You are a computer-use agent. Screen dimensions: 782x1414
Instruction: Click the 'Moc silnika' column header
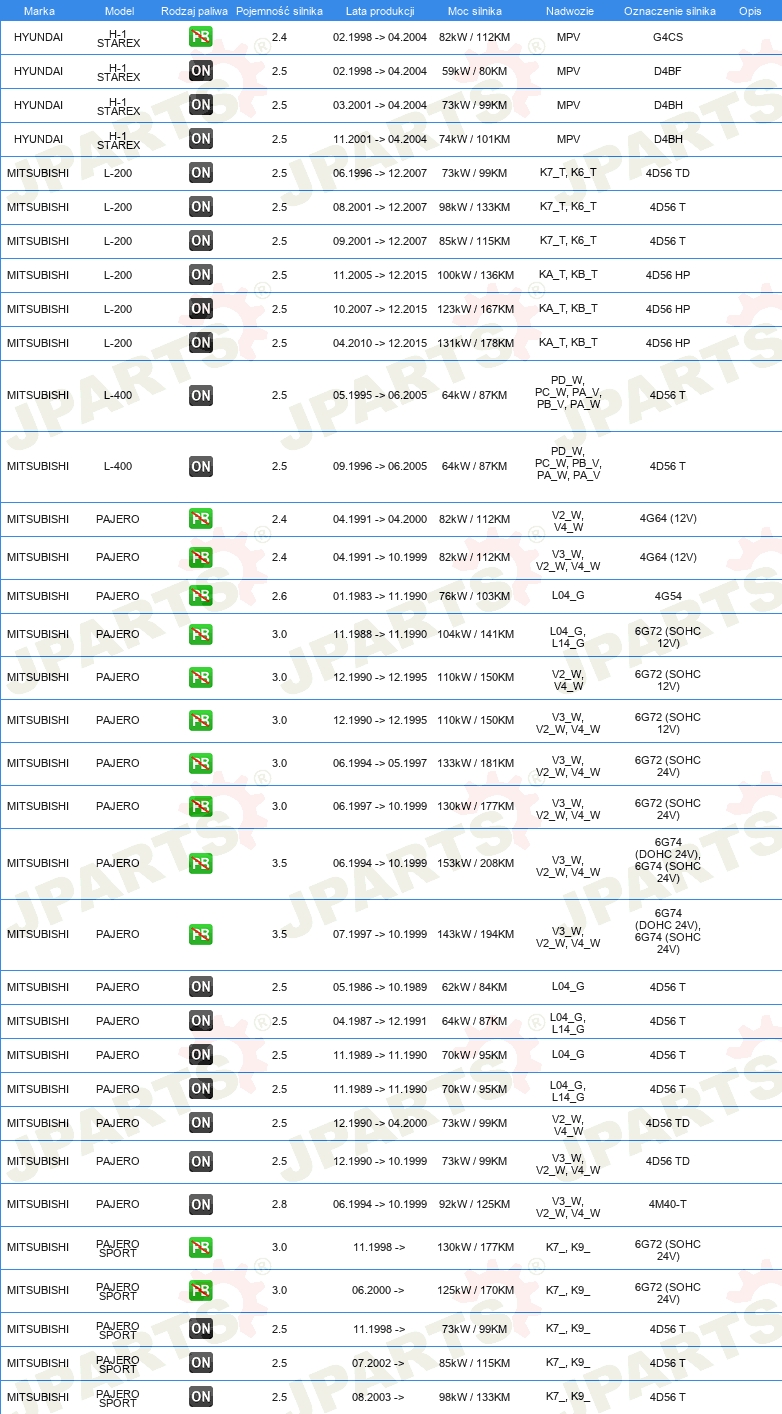[475, 11]
